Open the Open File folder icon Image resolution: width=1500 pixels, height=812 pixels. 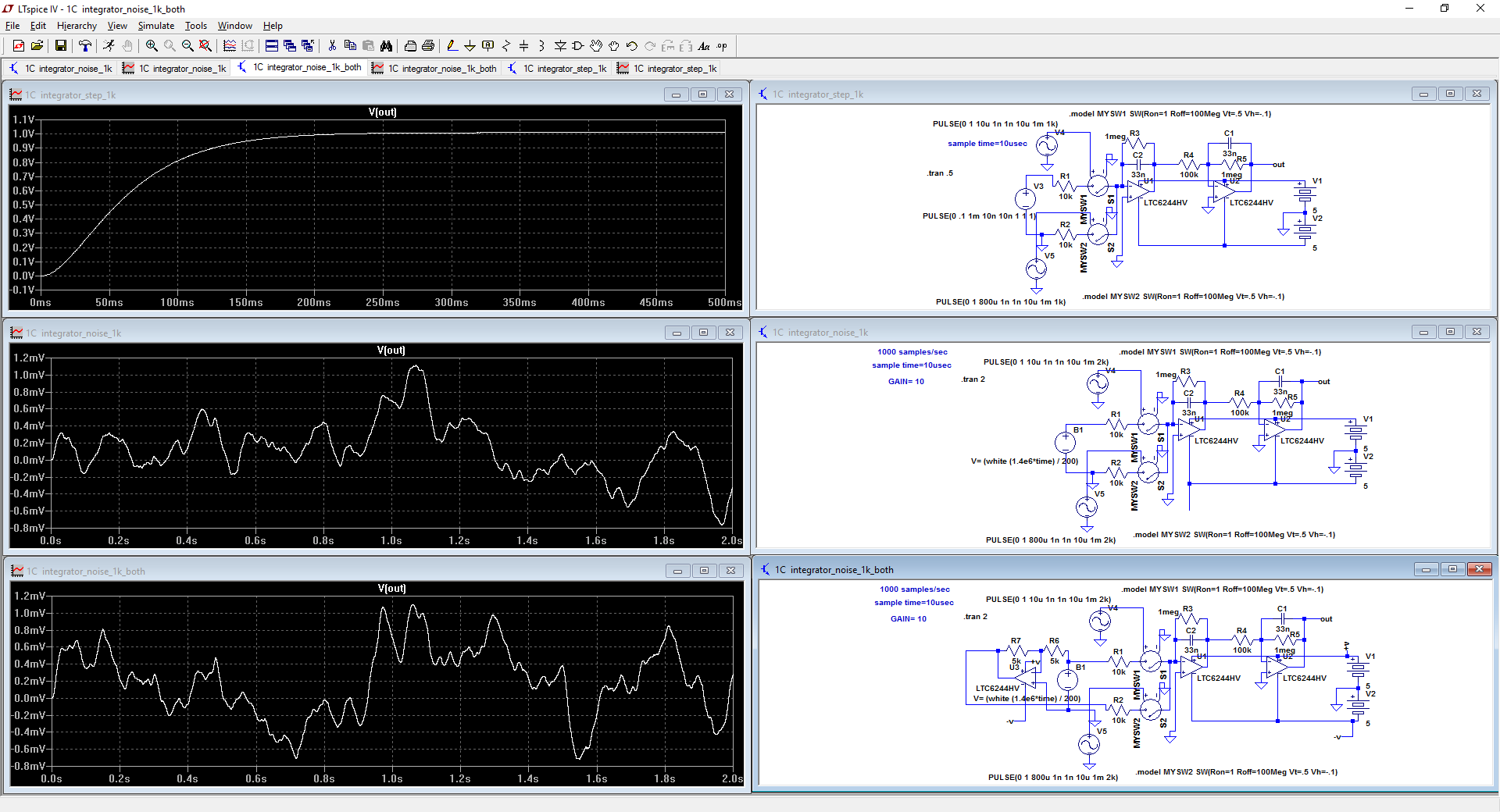tap(37, 46)
